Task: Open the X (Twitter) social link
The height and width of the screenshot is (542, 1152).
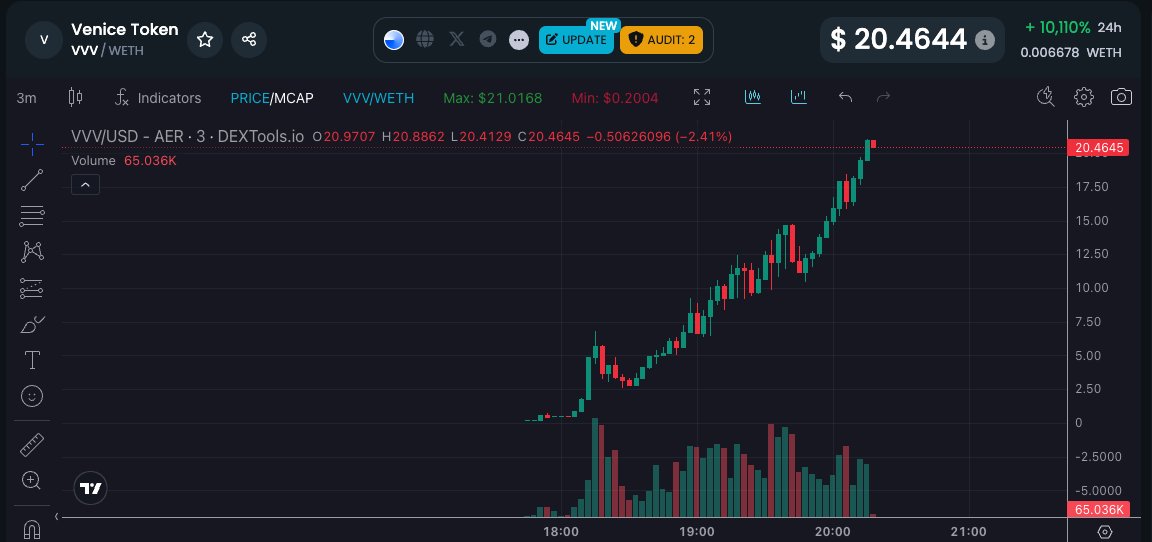Action: (456, 40)
